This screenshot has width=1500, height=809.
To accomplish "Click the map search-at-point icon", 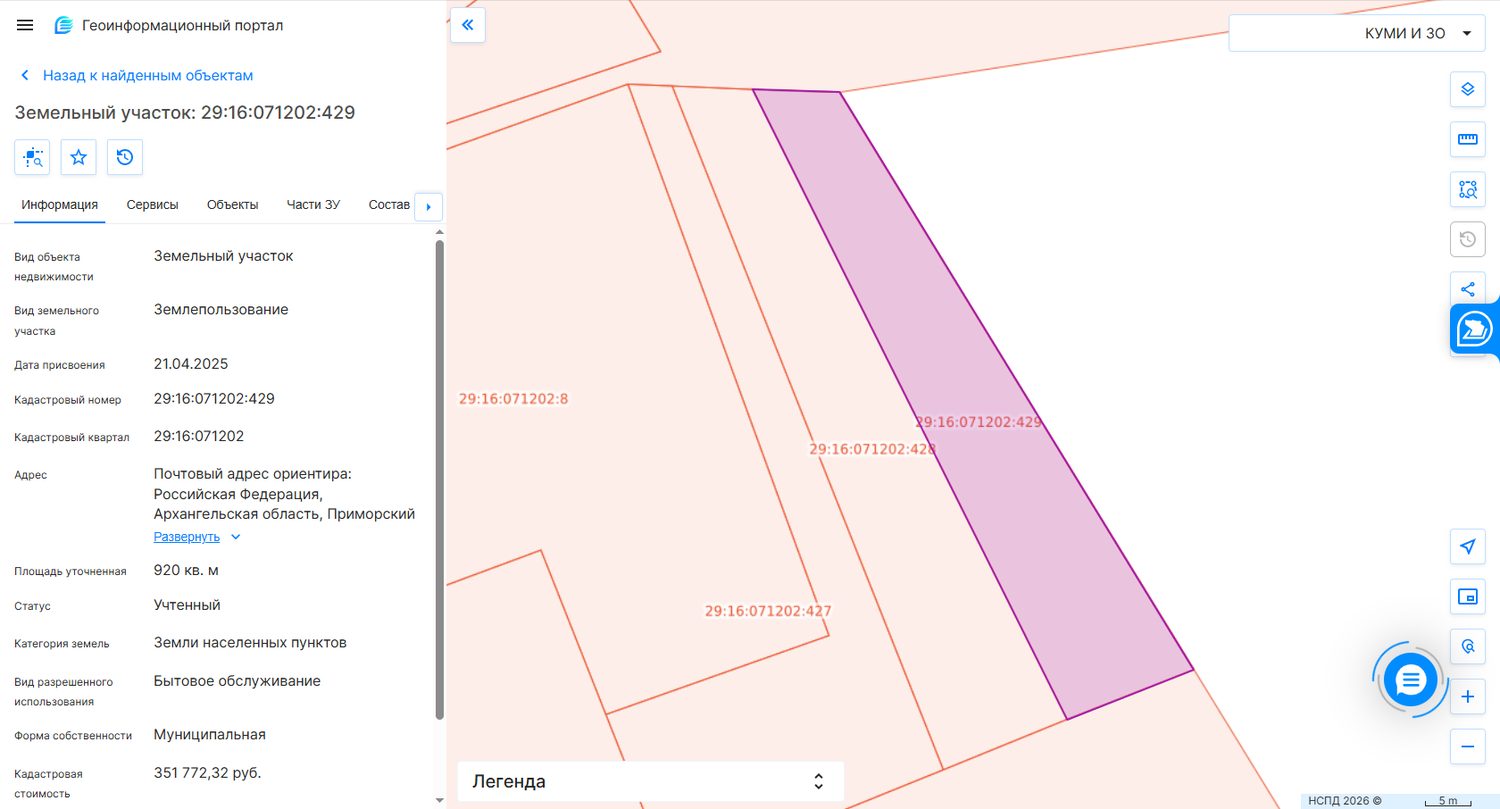I will (1468, 647).
